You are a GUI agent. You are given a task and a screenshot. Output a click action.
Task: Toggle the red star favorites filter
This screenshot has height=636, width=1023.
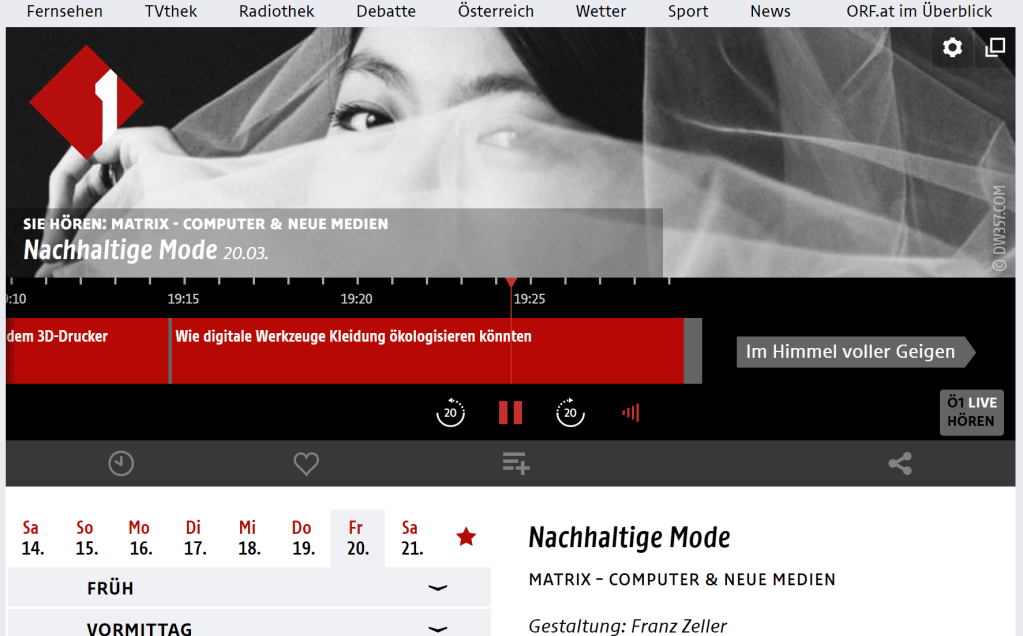[x=466, y=538]
